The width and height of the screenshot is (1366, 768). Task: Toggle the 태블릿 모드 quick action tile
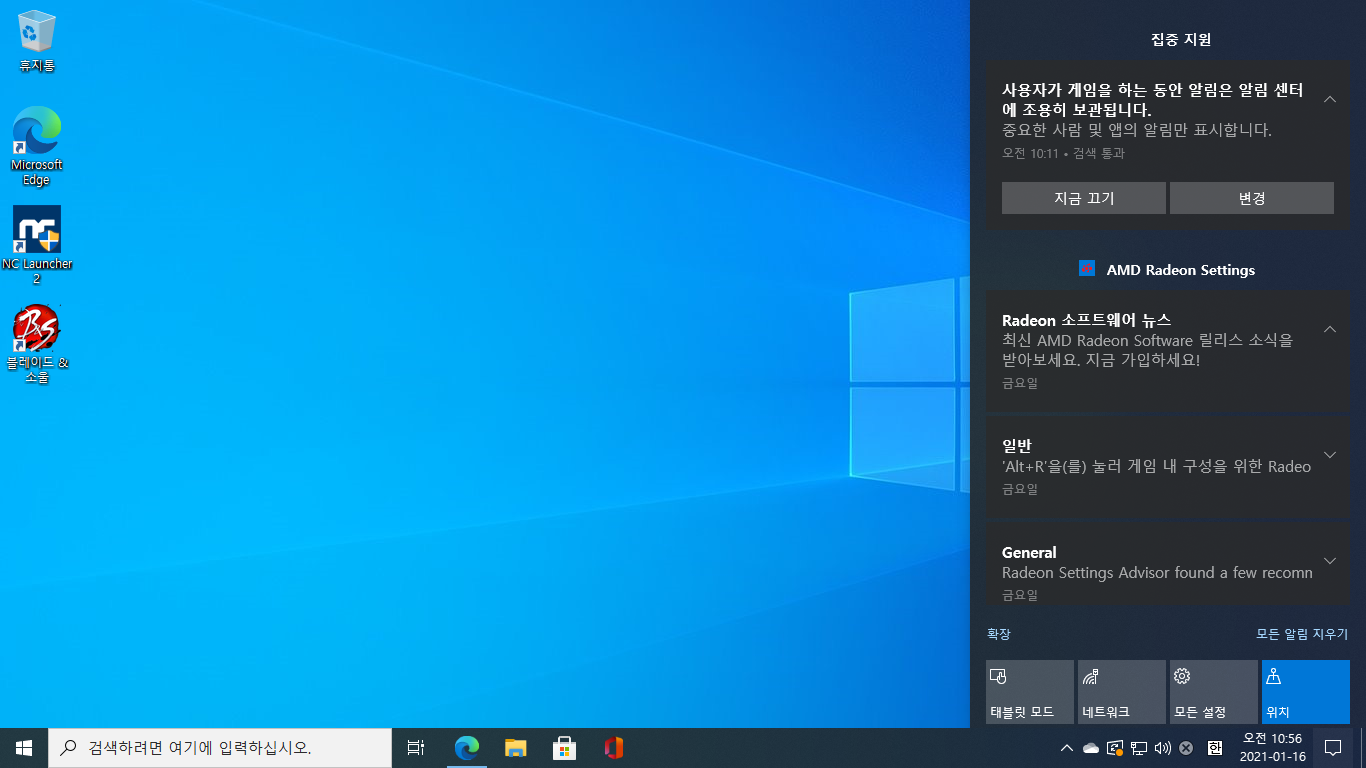pyautogui.click(x=1029, y=692)
